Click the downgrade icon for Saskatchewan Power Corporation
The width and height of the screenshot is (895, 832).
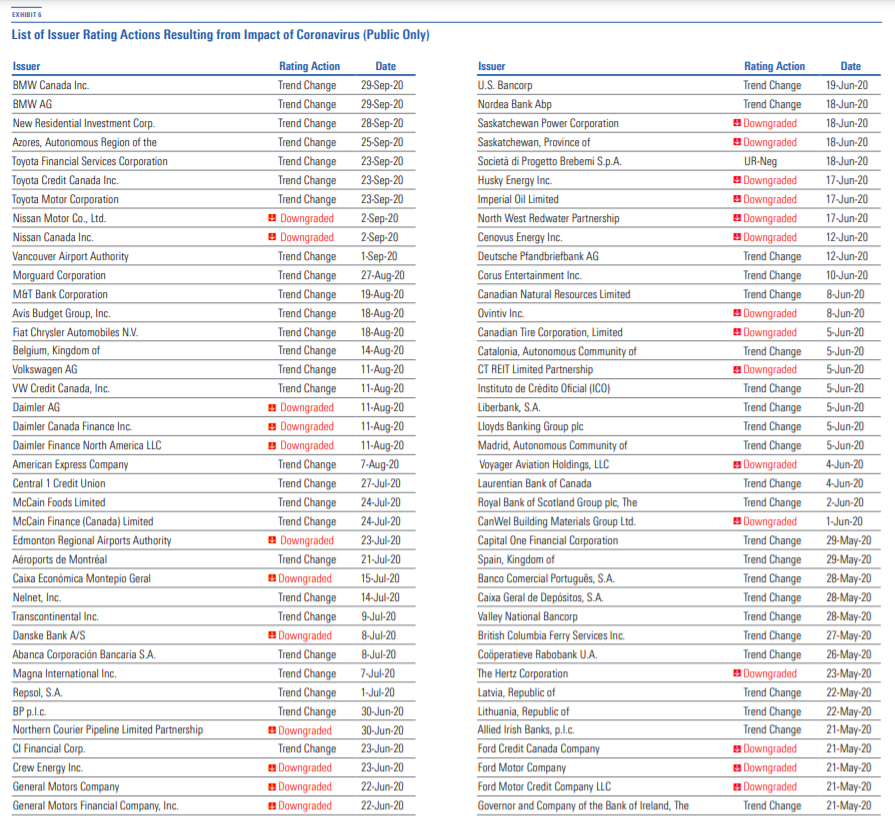point(737,123)
